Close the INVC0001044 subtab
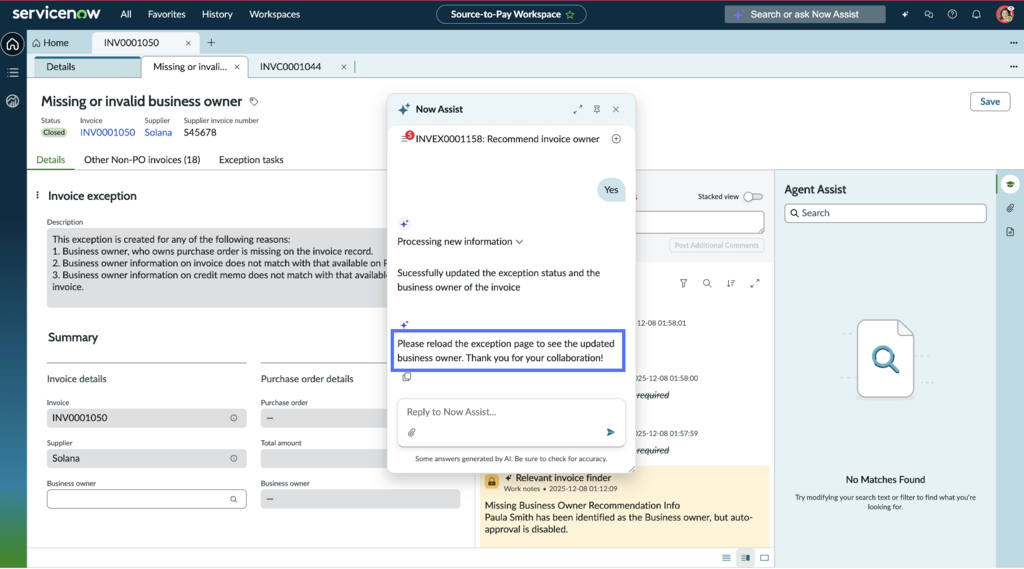 coord(344,67)
